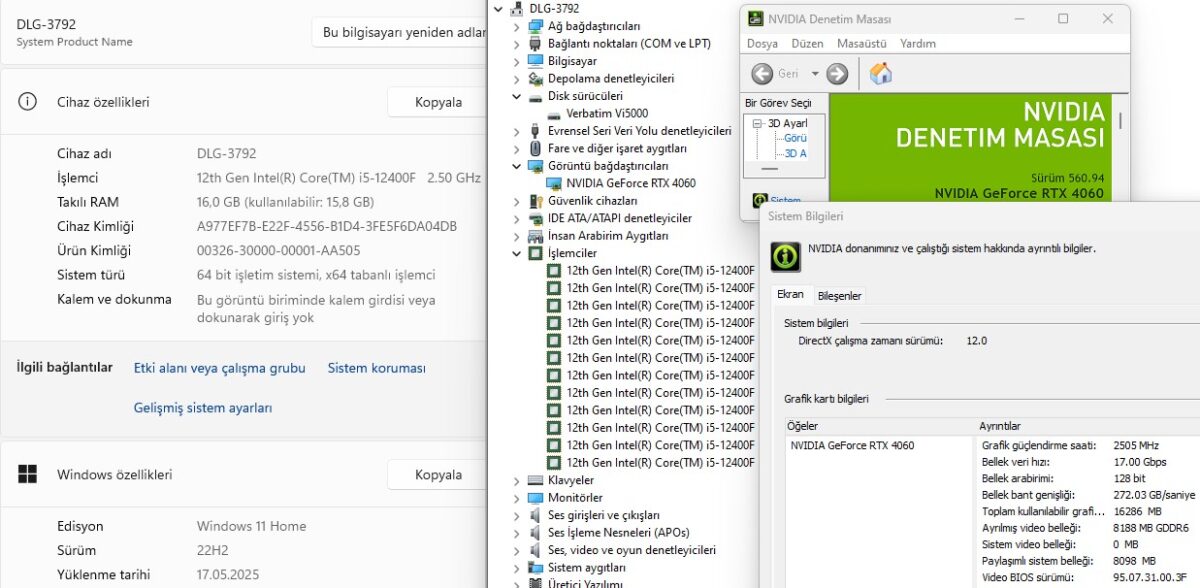Click the DLG-3792 computer icon at tree root
The image size is (1200, 588).
coord(517,8)
